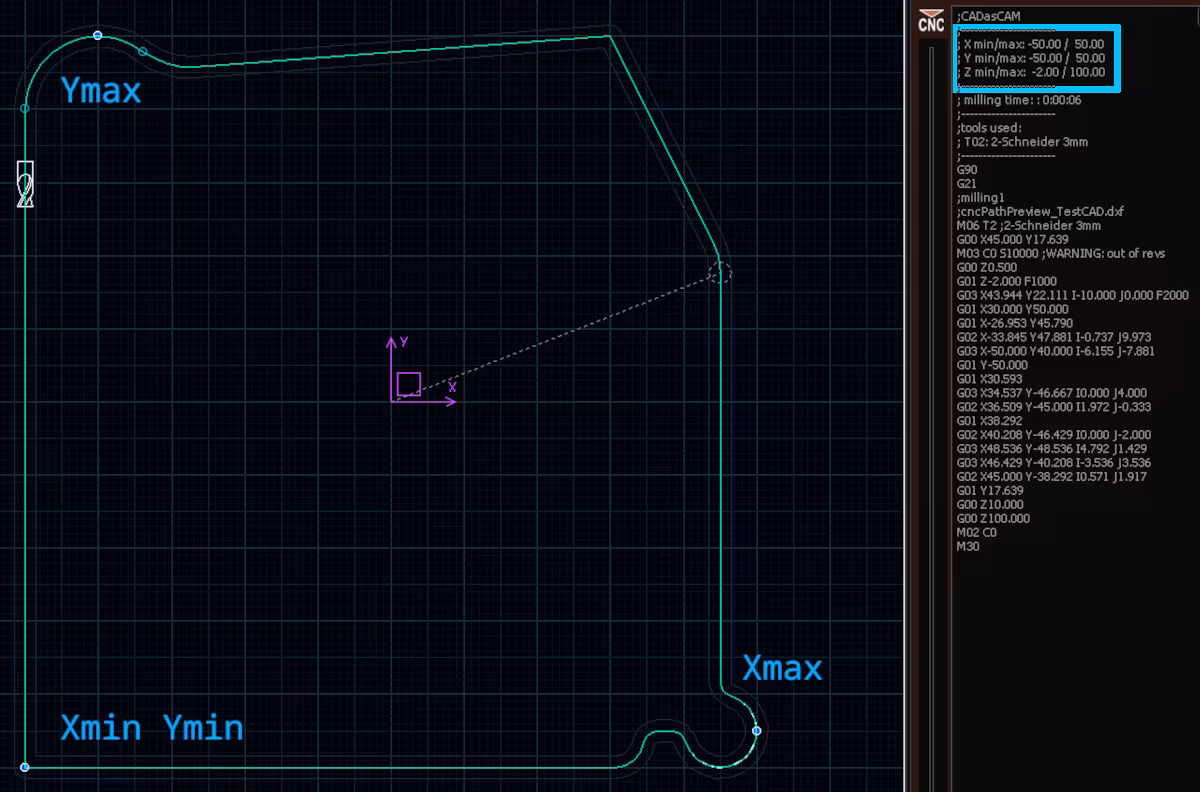Click the '; T02: 2-Schneider 3mm' line

point(1022,142)
